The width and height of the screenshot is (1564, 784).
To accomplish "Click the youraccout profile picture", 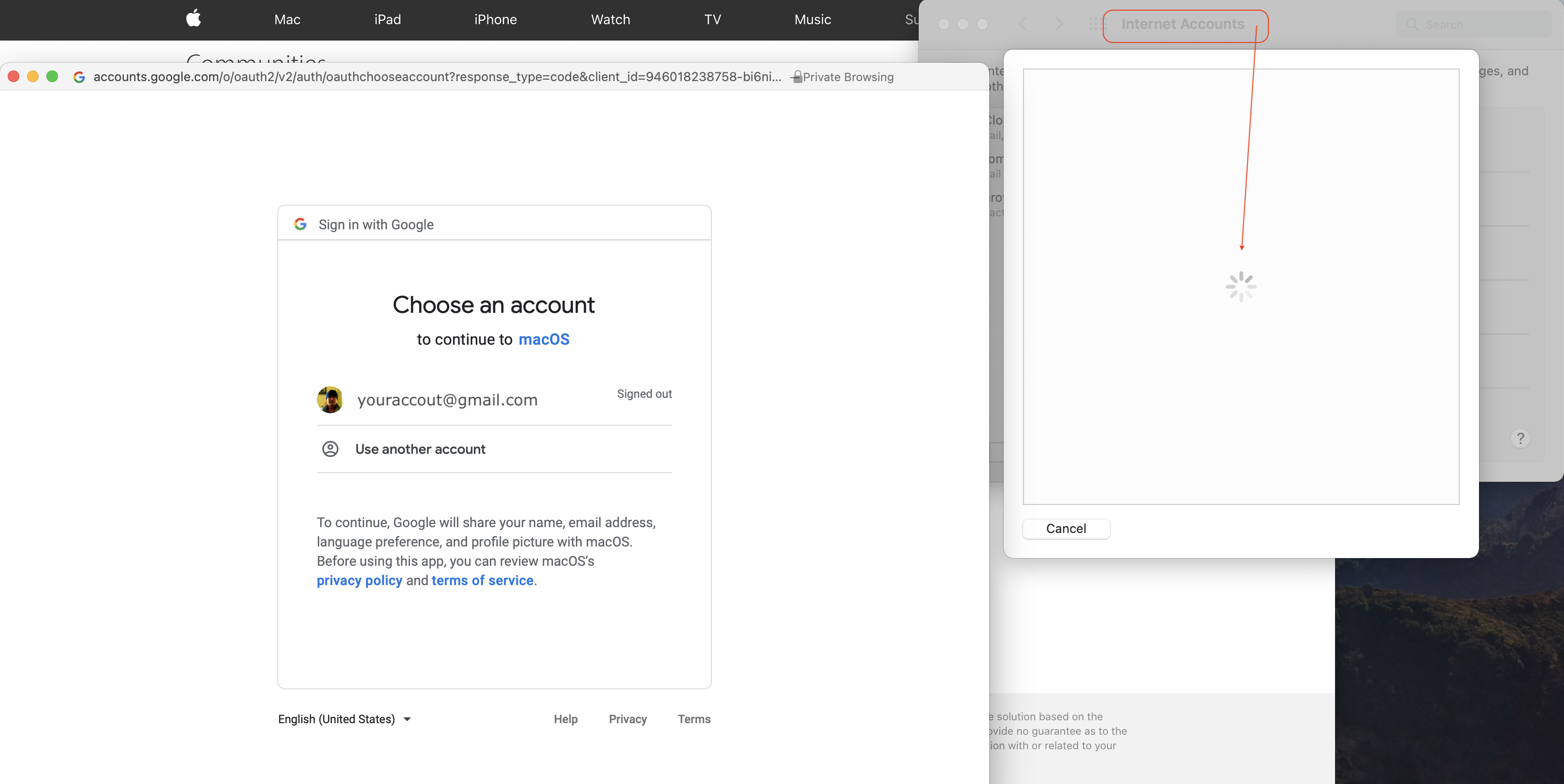I will [330, 399].
